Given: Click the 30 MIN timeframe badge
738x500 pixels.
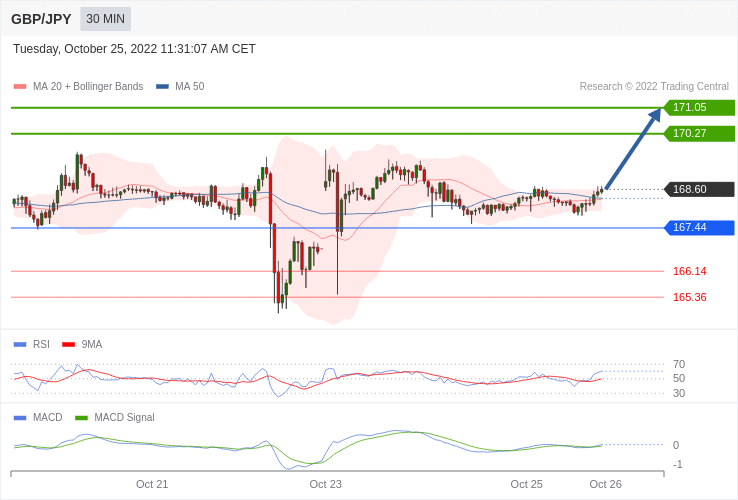Looking at the screenshot, I should point(105,19).
